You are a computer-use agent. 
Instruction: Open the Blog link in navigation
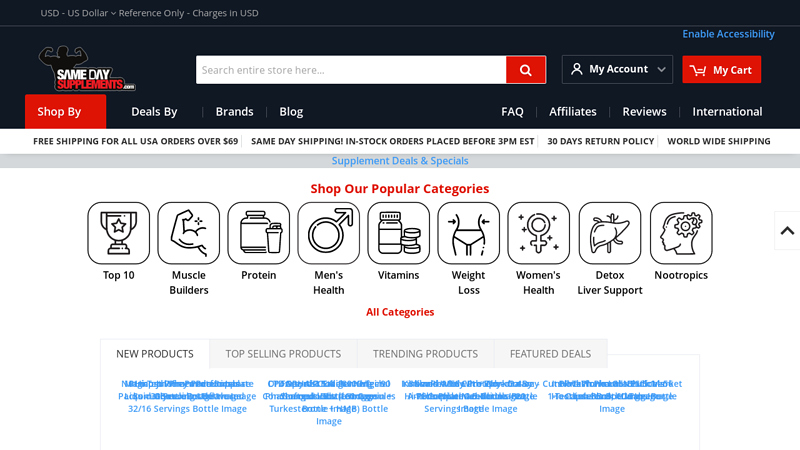click(291, 111)
